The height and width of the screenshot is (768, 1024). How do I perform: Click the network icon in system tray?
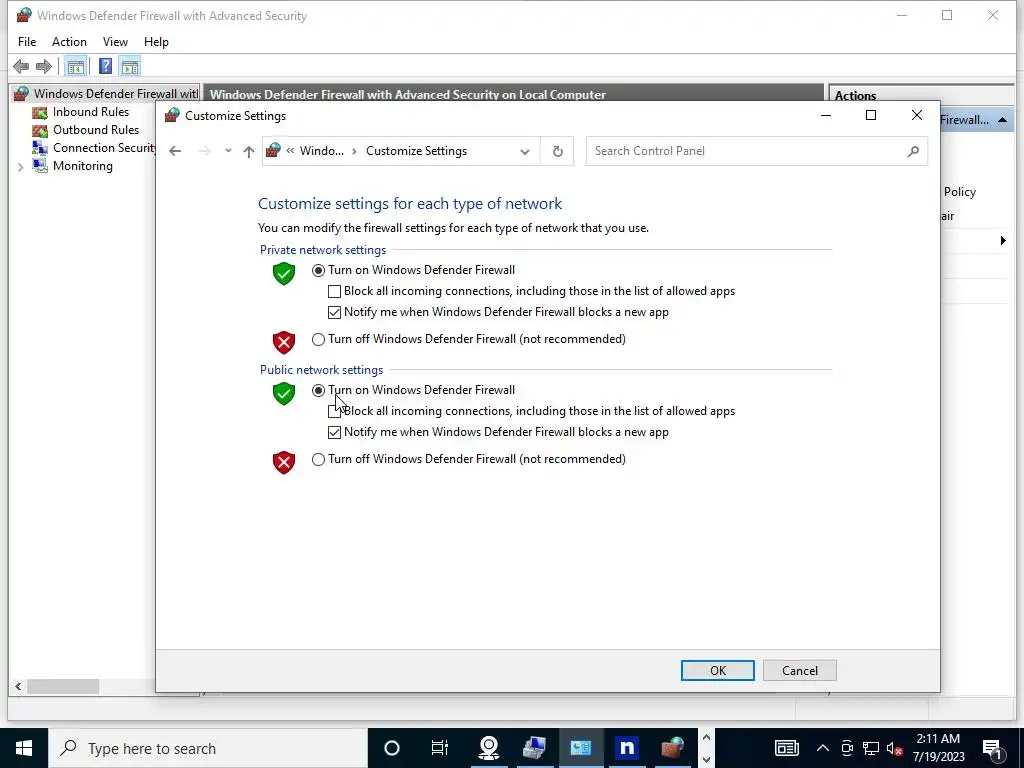pos(871,748)
